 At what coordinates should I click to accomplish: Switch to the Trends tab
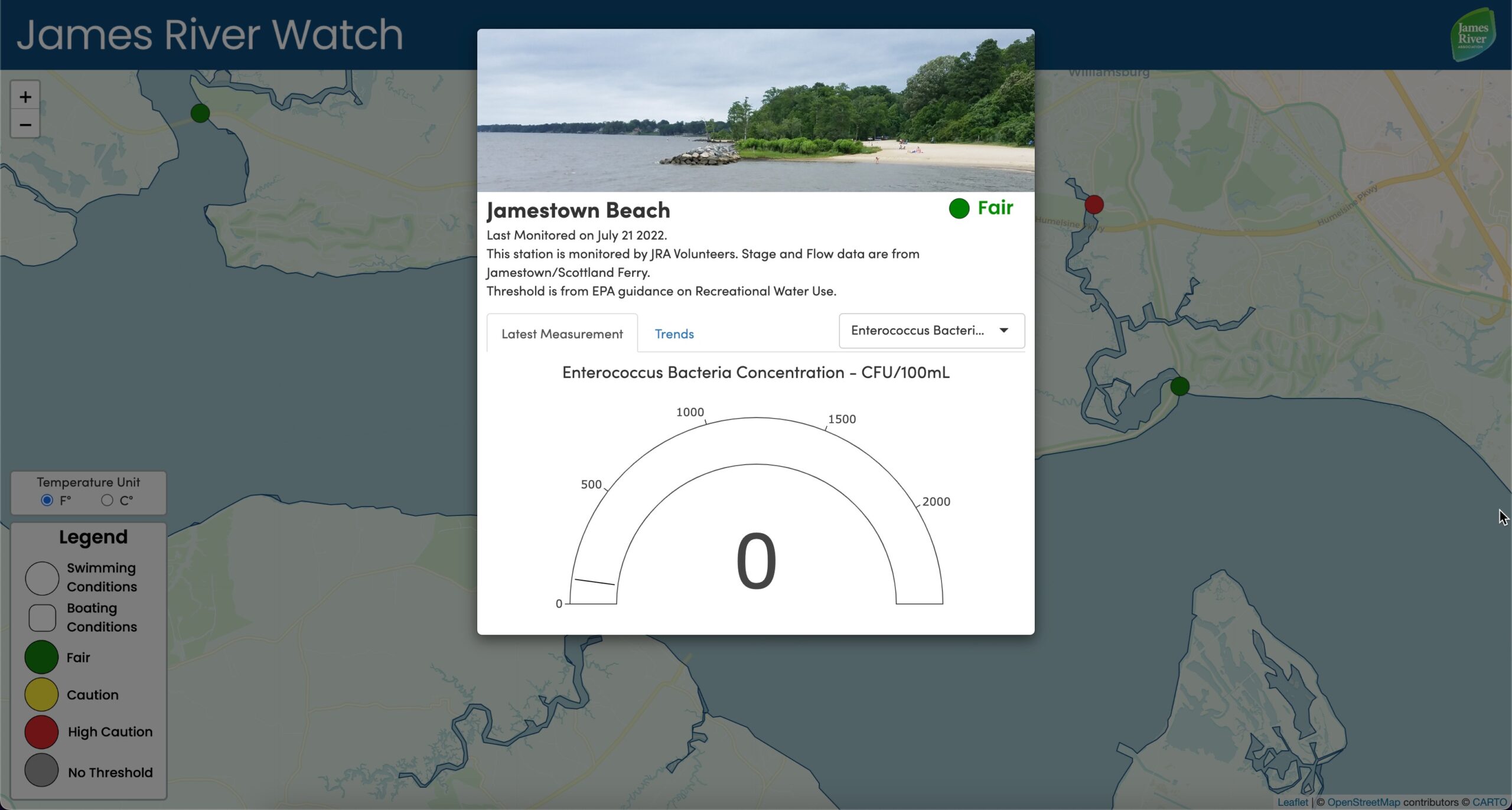[x=674, y=334]
